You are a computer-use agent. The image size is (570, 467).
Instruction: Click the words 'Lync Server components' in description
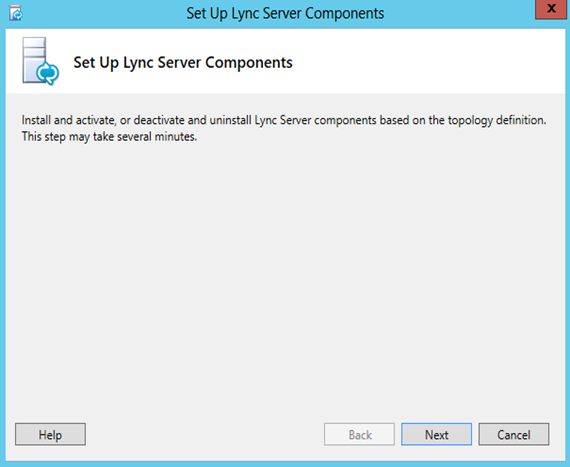click(x=315, y=120)
